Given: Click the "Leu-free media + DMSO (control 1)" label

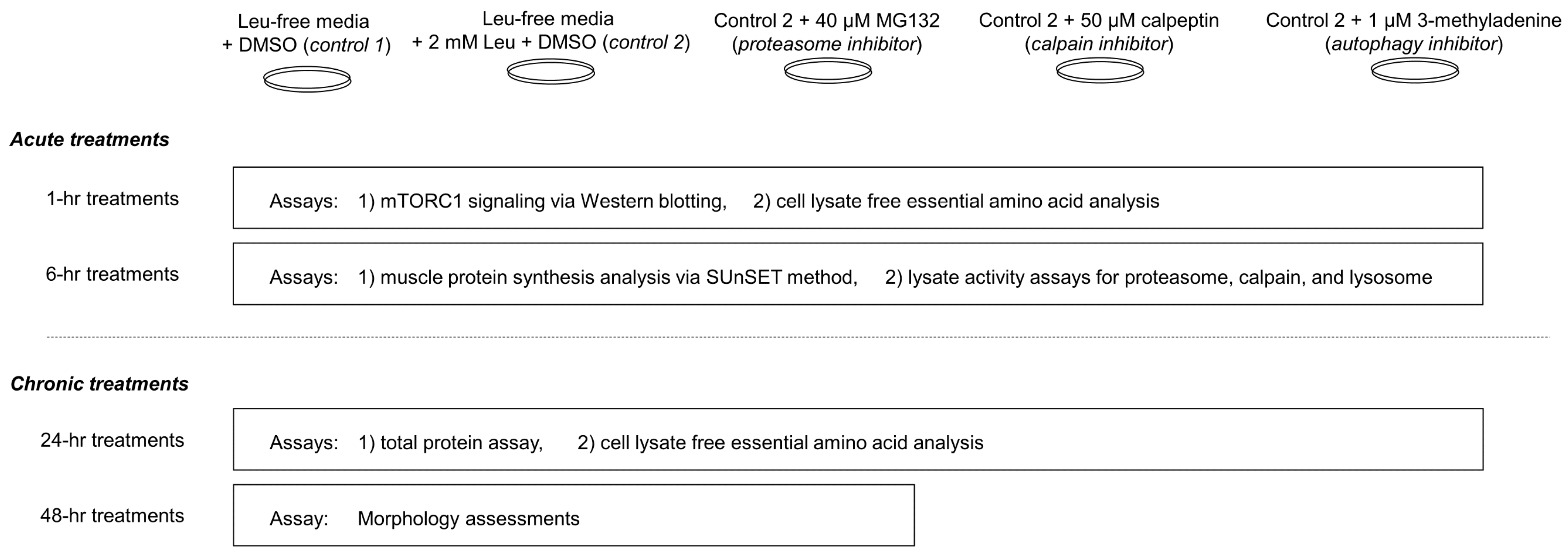Looking at the screenshot, I should [x=306, y=33].
